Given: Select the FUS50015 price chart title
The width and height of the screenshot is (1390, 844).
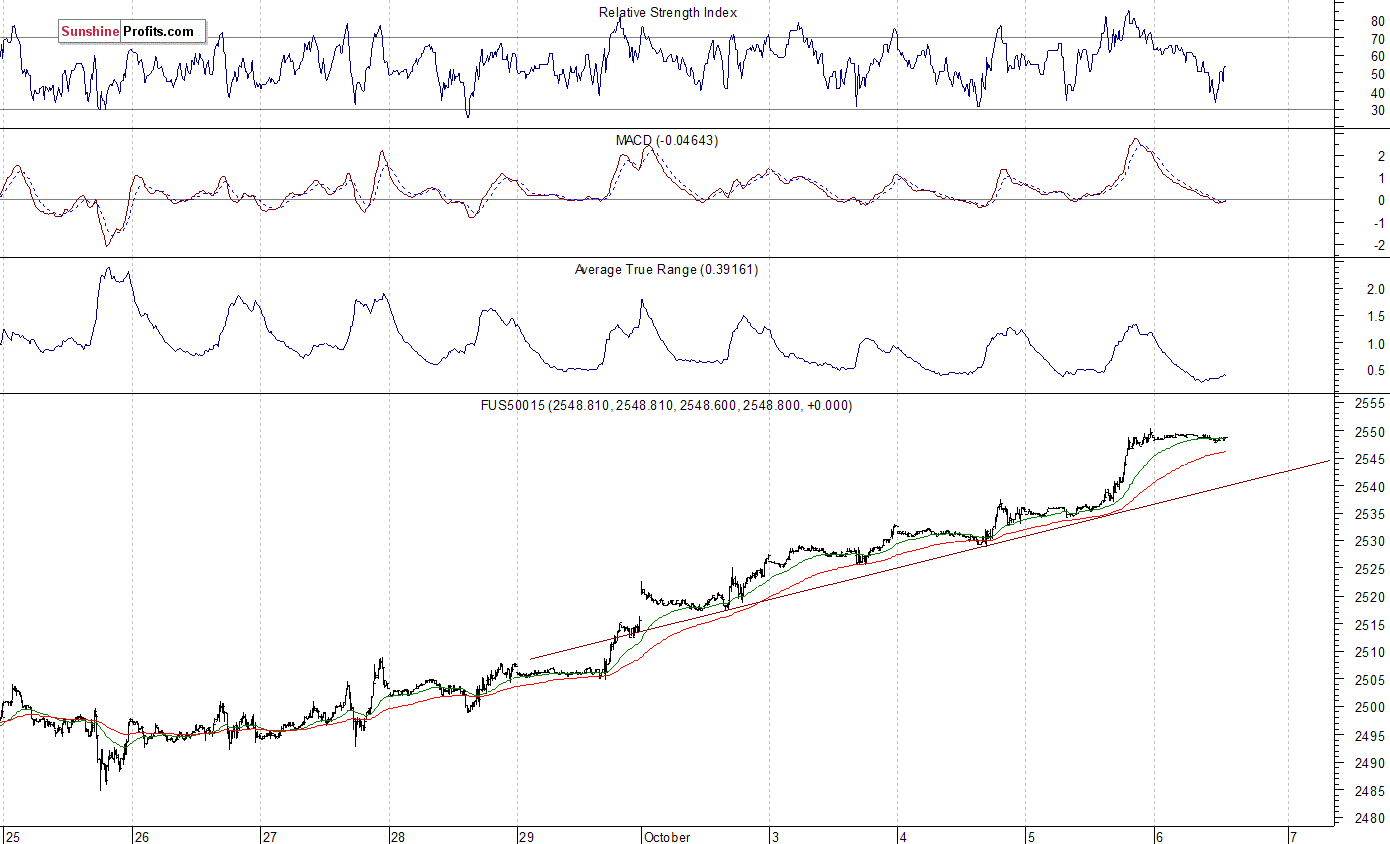Looking at the screenshot, I should (666, 406).
